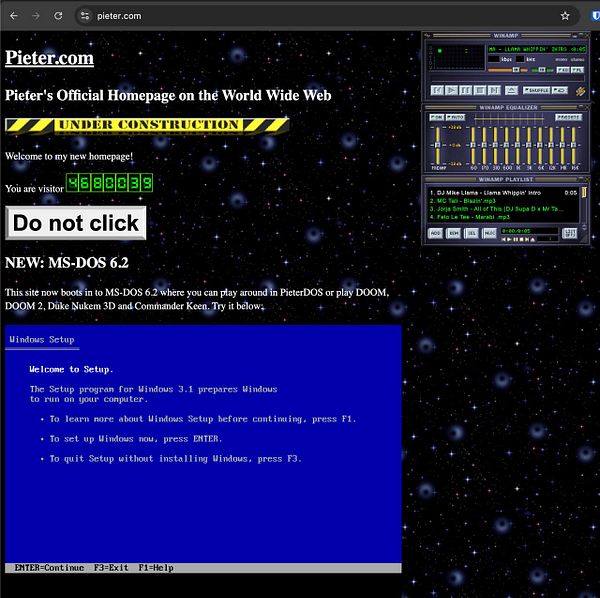Toggle Shuffle in Winamp
This screenshot has width=600, height=598.
[536, 90]
